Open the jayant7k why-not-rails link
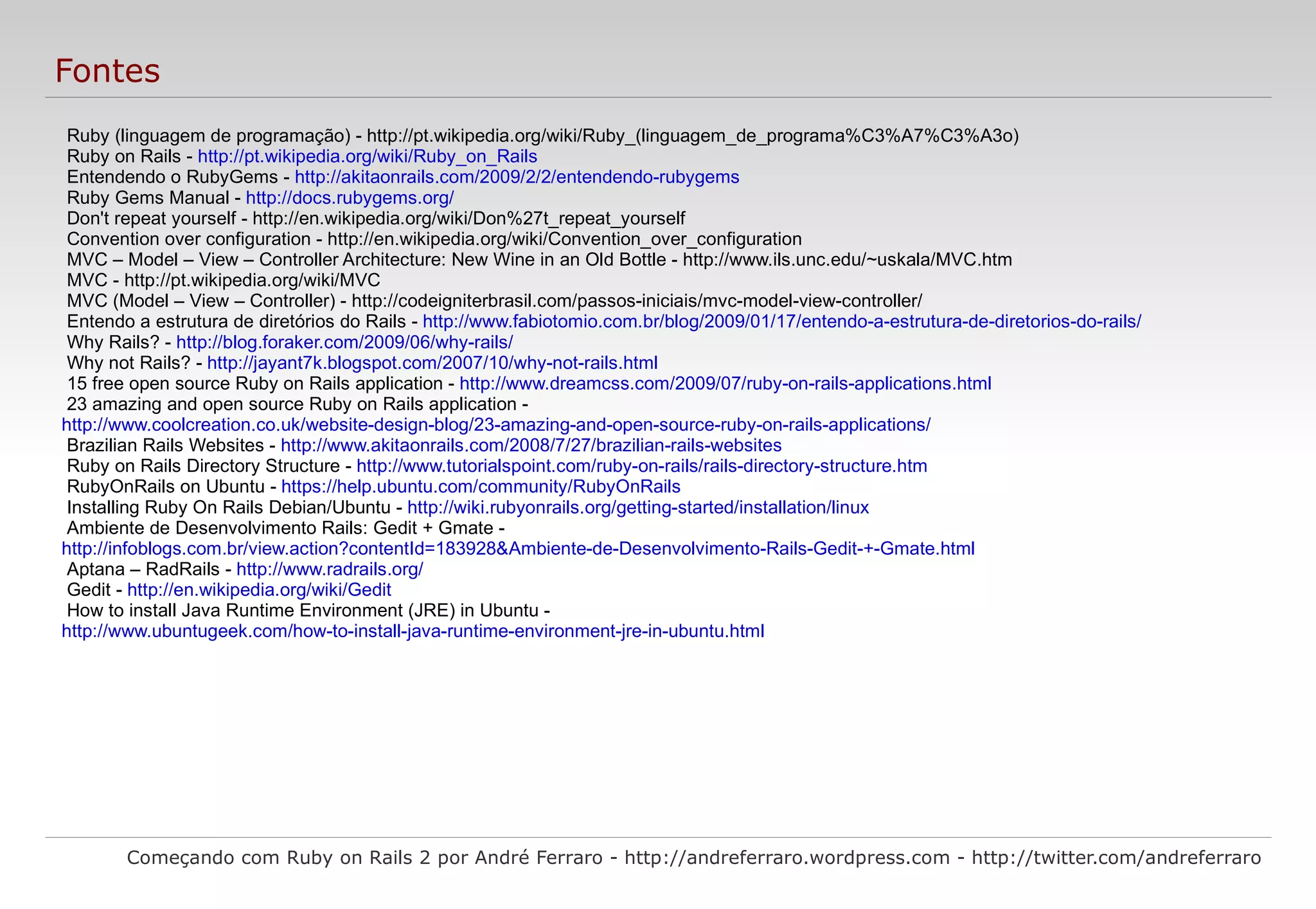This screenshot has height=909, width=1316. coord(432,363)
